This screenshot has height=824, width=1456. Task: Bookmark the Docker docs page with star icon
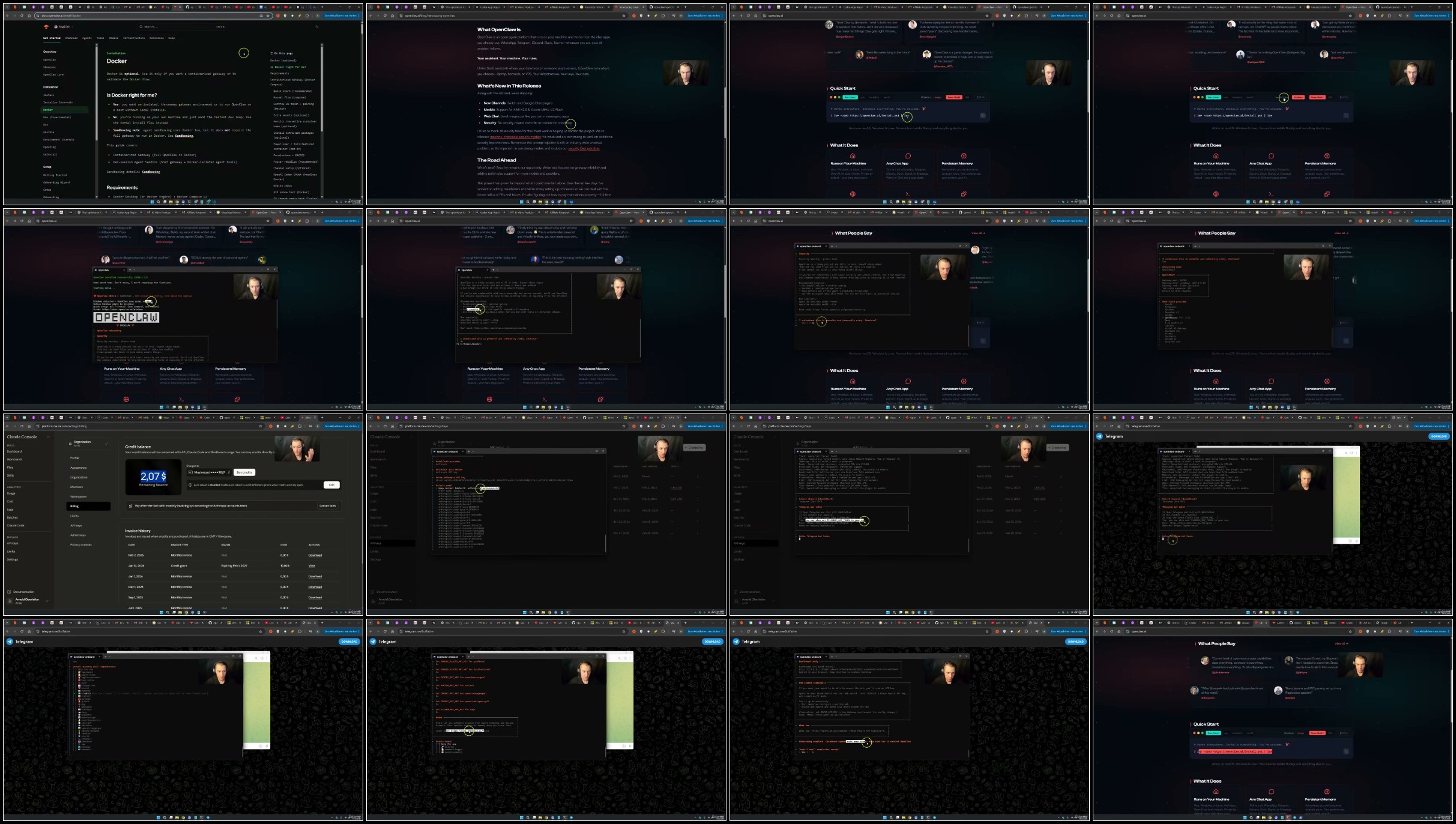click(268, 16)
